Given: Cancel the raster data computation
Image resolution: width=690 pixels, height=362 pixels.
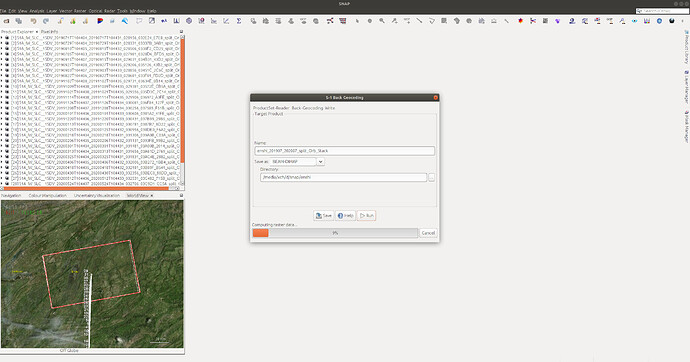Looking at the screenshot, I should click(428, 233).
